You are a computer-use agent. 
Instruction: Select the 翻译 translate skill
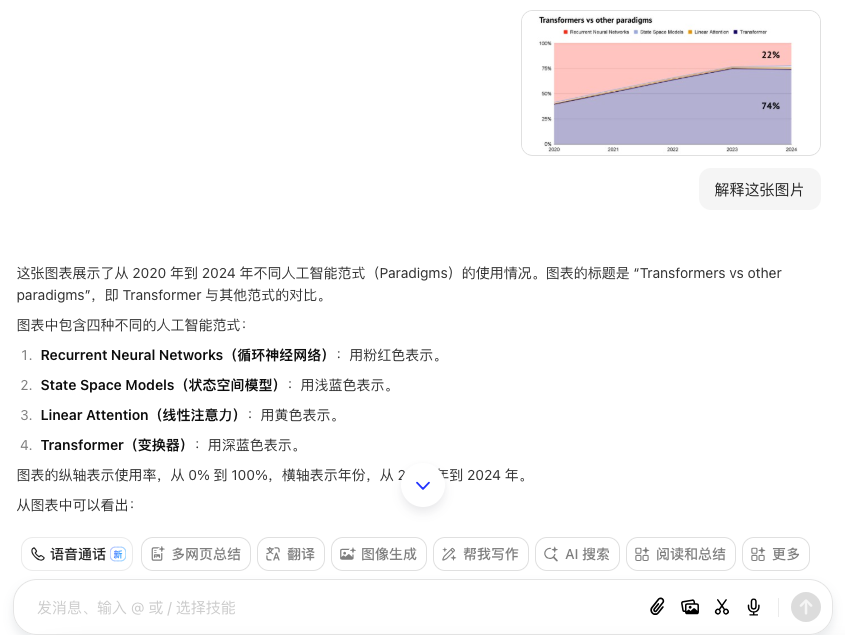291,554
